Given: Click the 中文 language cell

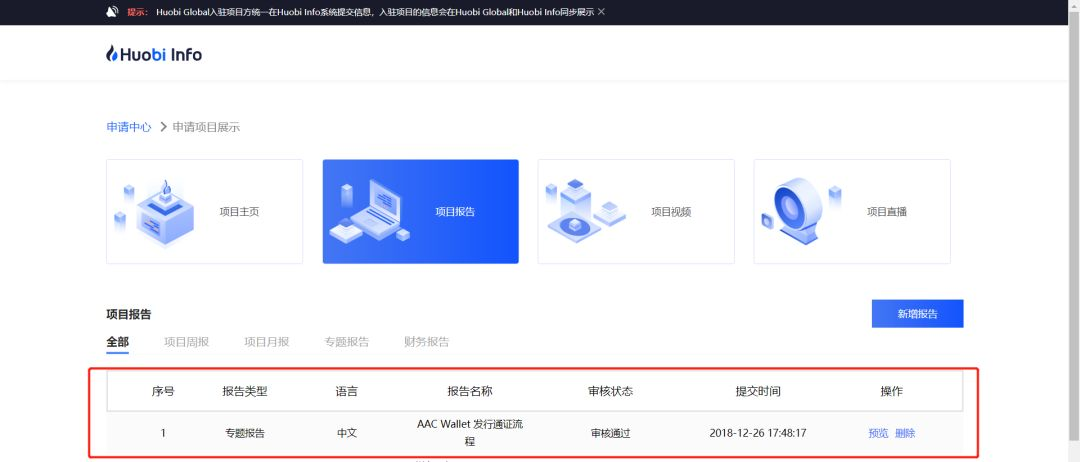Looking at the screenshot, I should click(346, 433).
